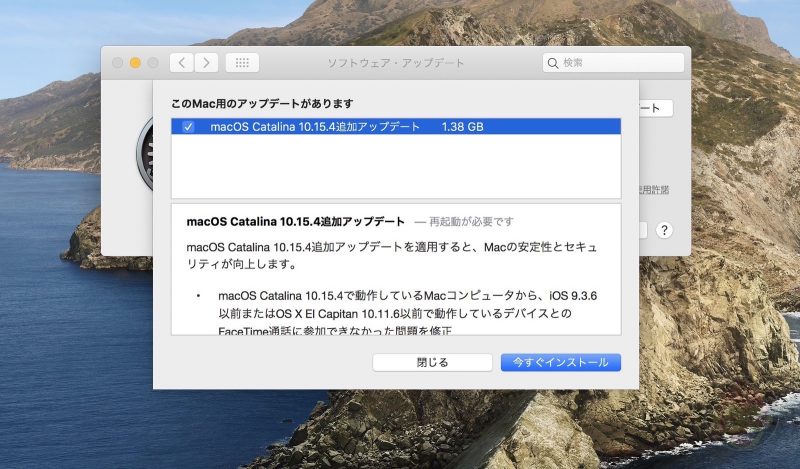Click the magnifier icon in search field
The height and width of the screenshot is (469, 800).
coord(553,63)
